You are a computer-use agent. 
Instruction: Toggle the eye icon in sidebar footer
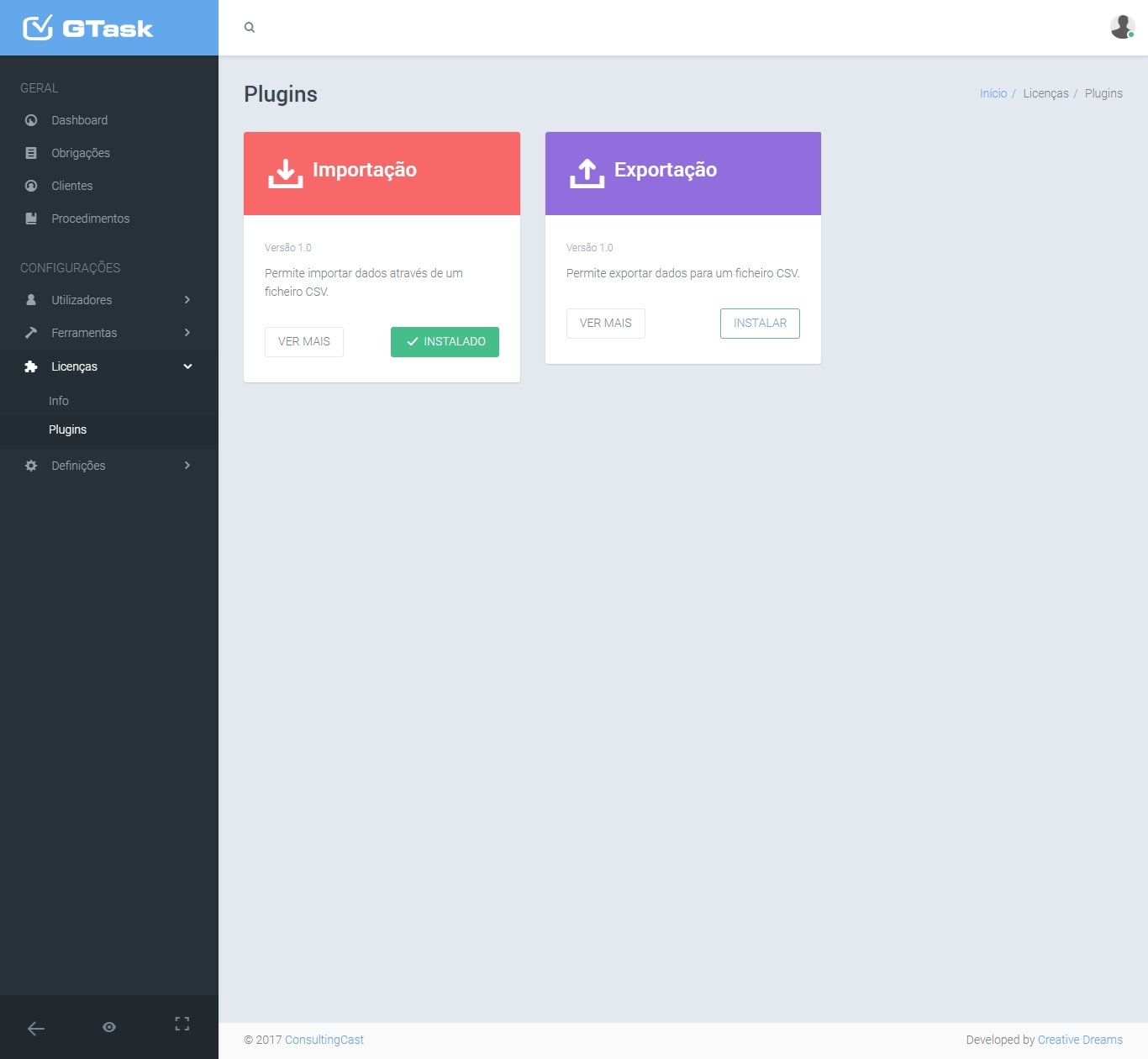[x=109, y=1027]
